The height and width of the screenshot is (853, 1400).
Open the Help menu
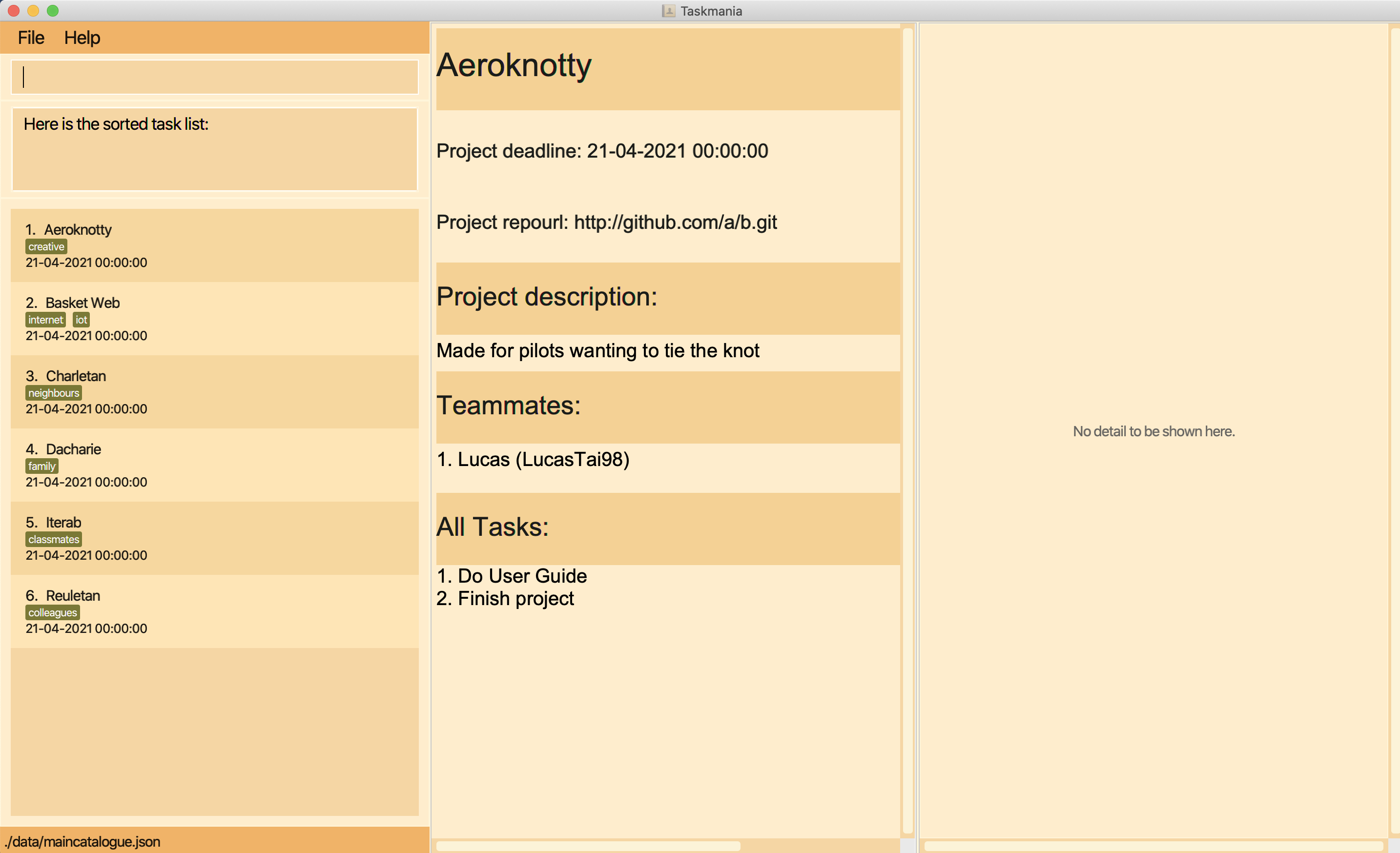click(x=82, y=38)
